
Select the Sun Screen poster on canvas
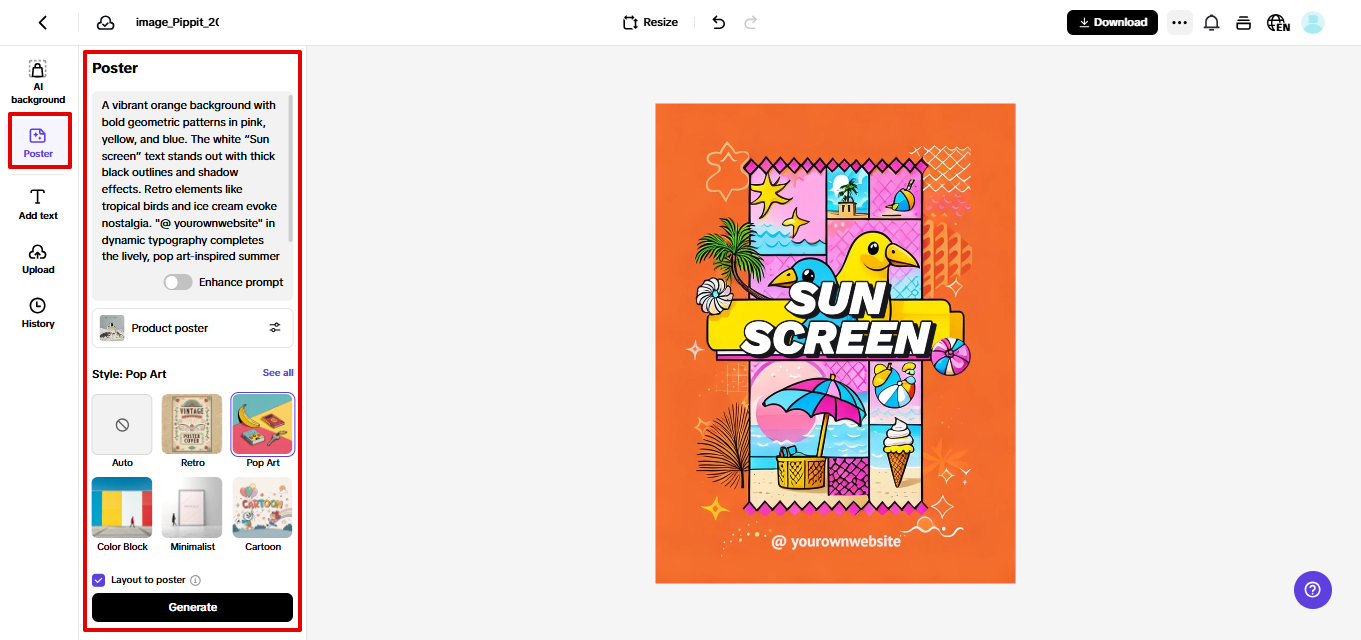(x=835, y=343)
